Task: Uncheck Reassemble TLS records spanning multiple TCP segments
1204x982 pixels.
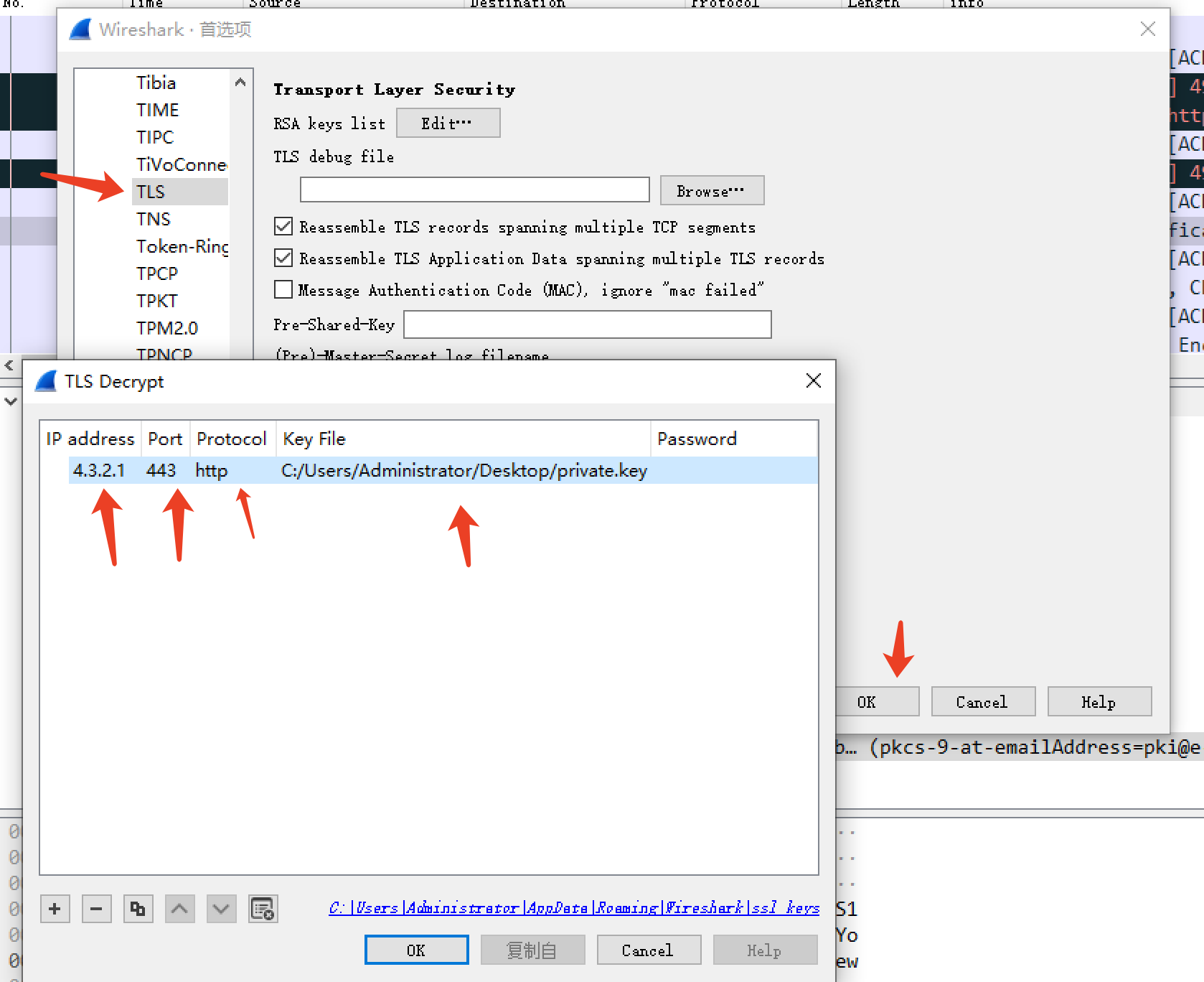Action: click(283, 226)
